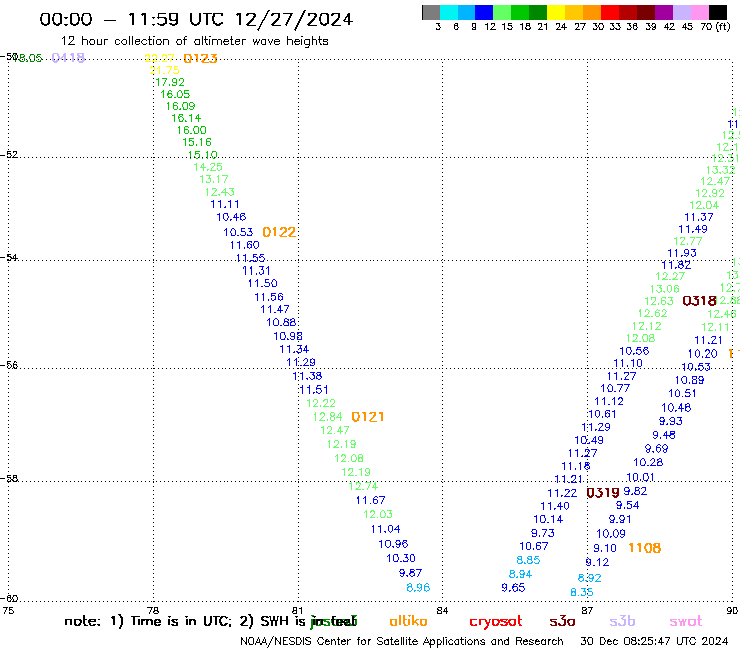Click the wave height value 9.54

627,506
